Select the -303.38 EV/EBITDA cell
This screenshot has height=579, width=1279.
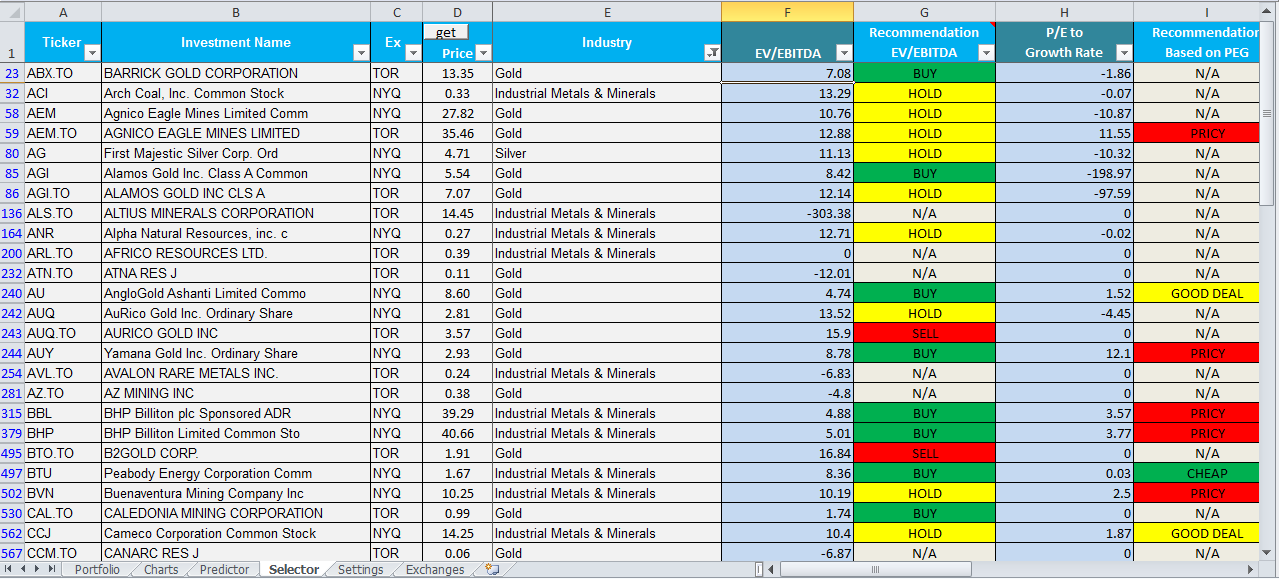point(787,213)
